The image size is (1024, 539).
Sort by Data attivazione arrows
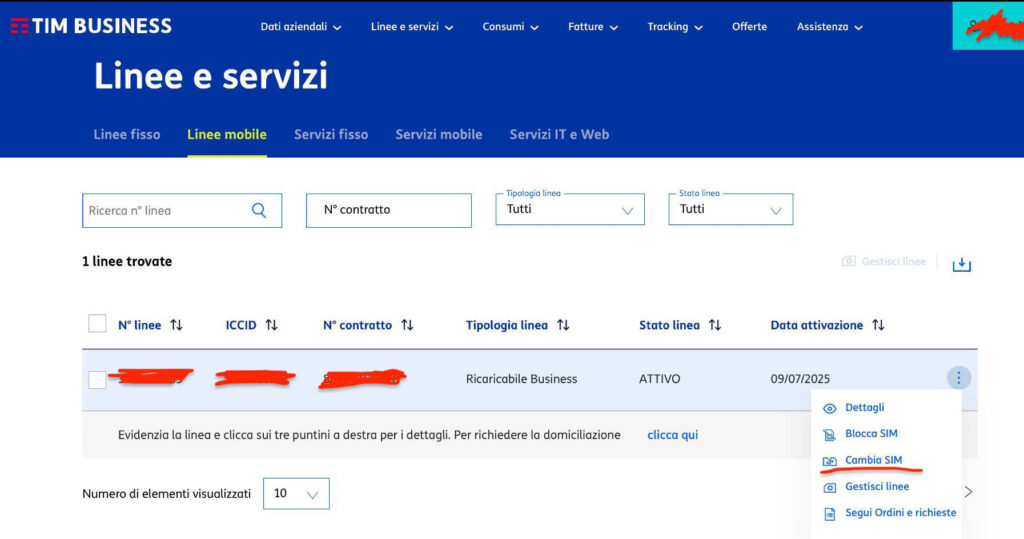(878, 325)
